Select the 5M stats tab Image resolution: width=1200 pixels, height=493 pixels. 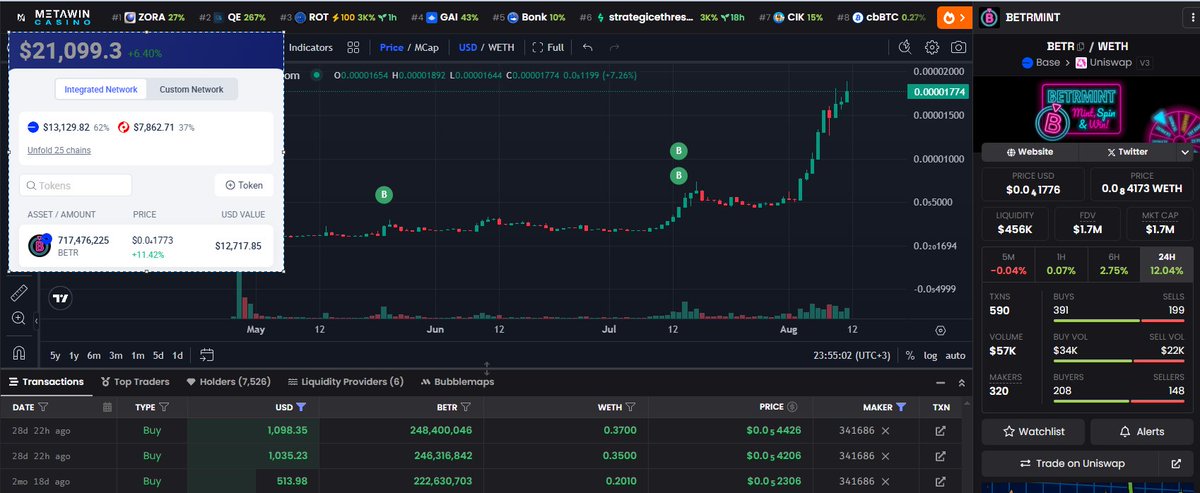tap(1007, 264)
